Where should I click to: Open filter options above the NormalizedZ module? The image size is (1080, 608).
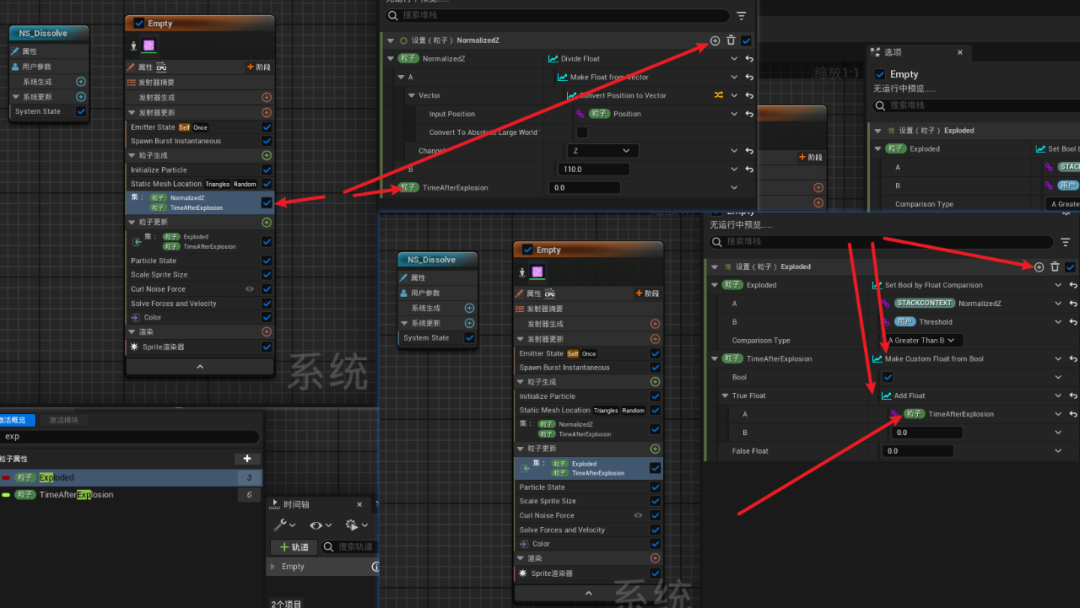[741, 15]
